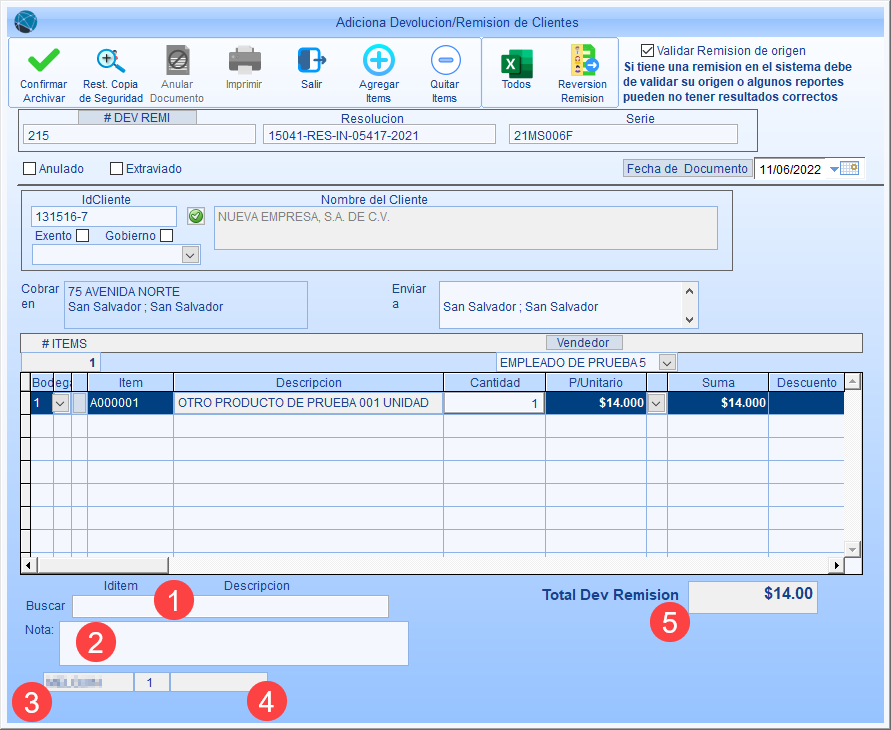Click the Total Dev Remision amount field
Viewport: 891px width, 730px height.
tap(753, 597)
